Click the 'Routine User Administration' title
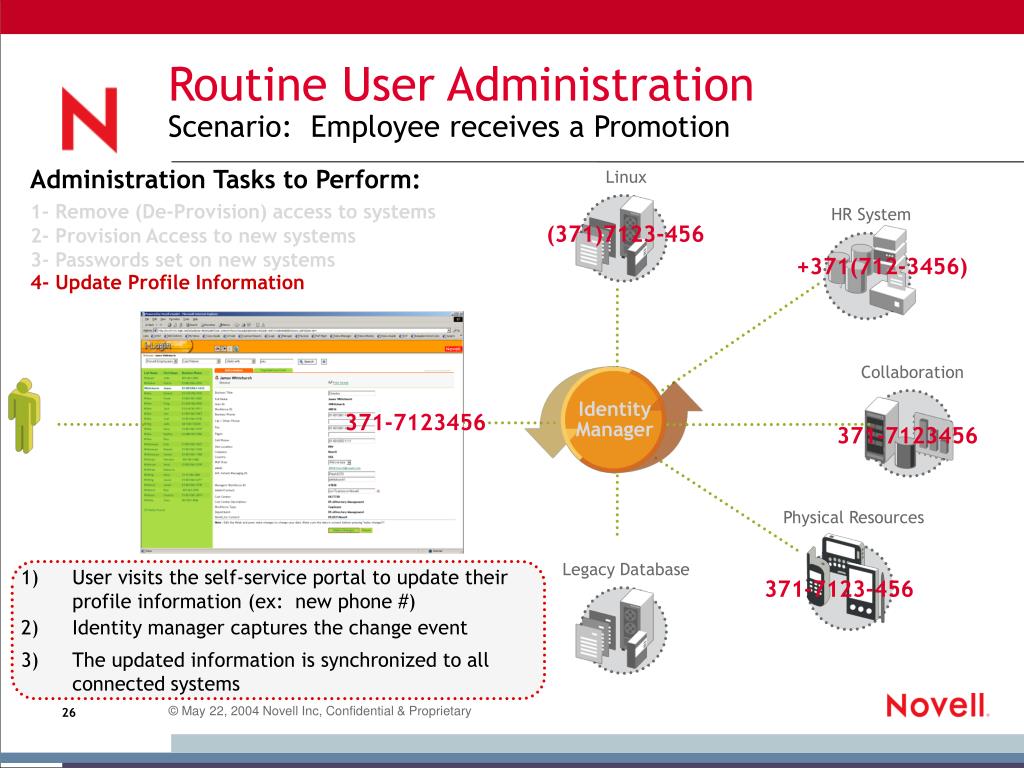Screen dimensions: 1024x768 point(461,84)
